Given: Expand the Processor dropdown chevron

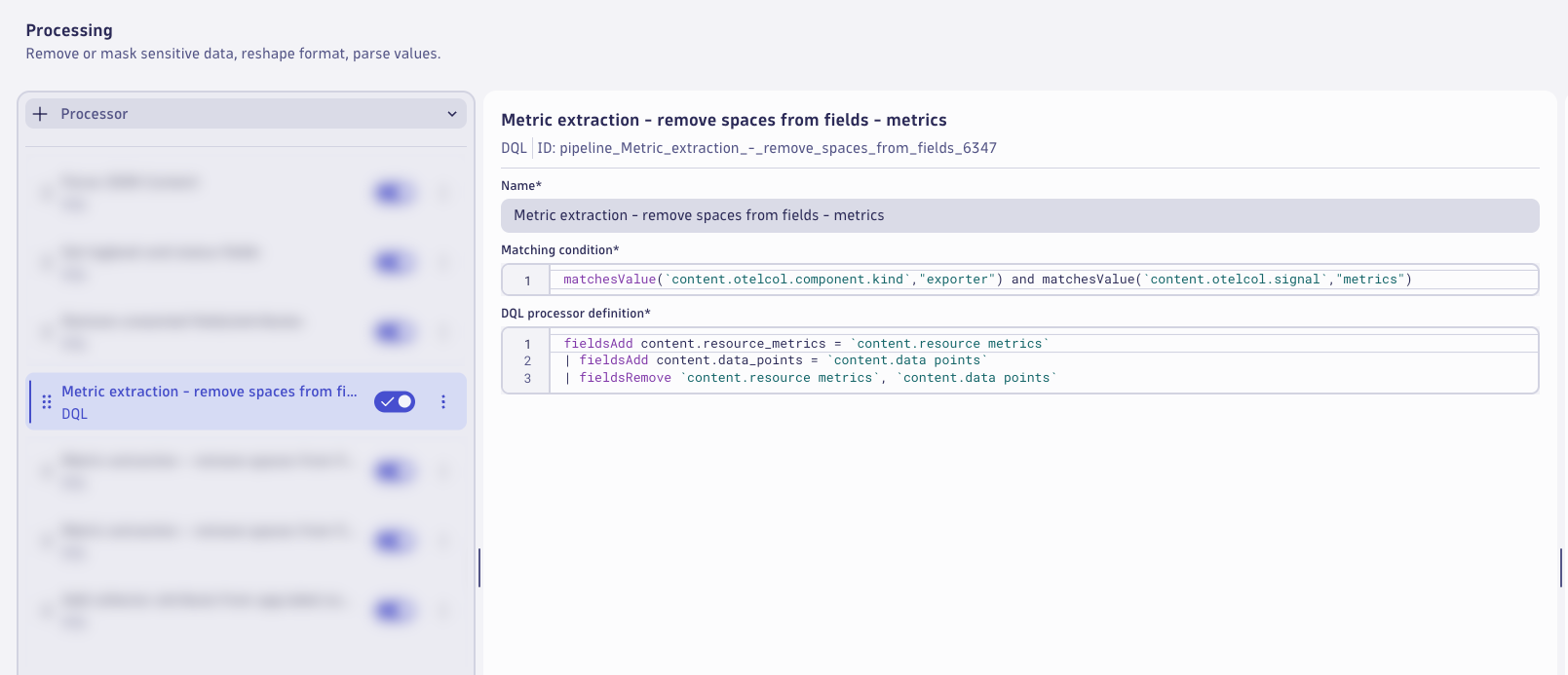Looking at the screenshot, I should click(452, 114).
